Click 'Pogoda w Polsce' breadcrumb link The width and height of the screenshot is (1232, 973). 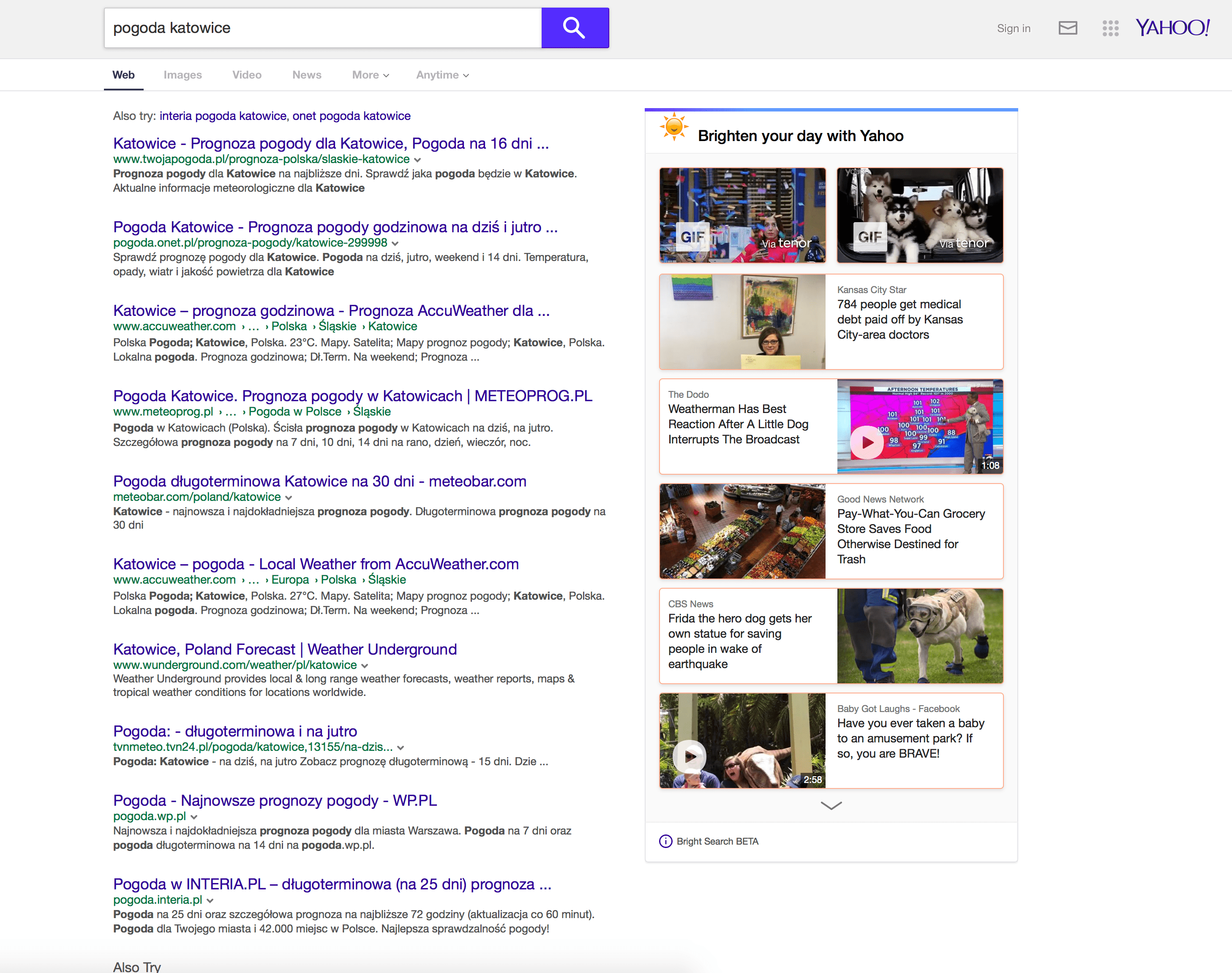pos(294,411)
